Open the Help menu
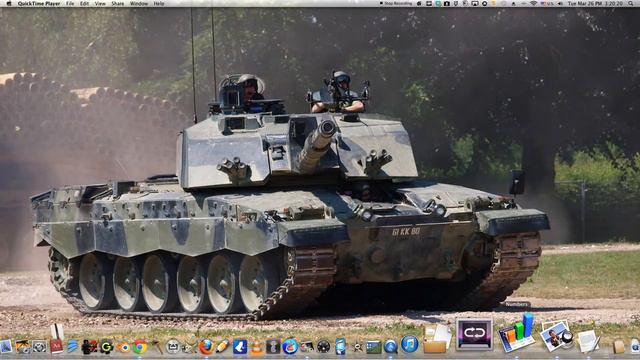The height and width of the screenshot is (360, 640). [159, 3]
